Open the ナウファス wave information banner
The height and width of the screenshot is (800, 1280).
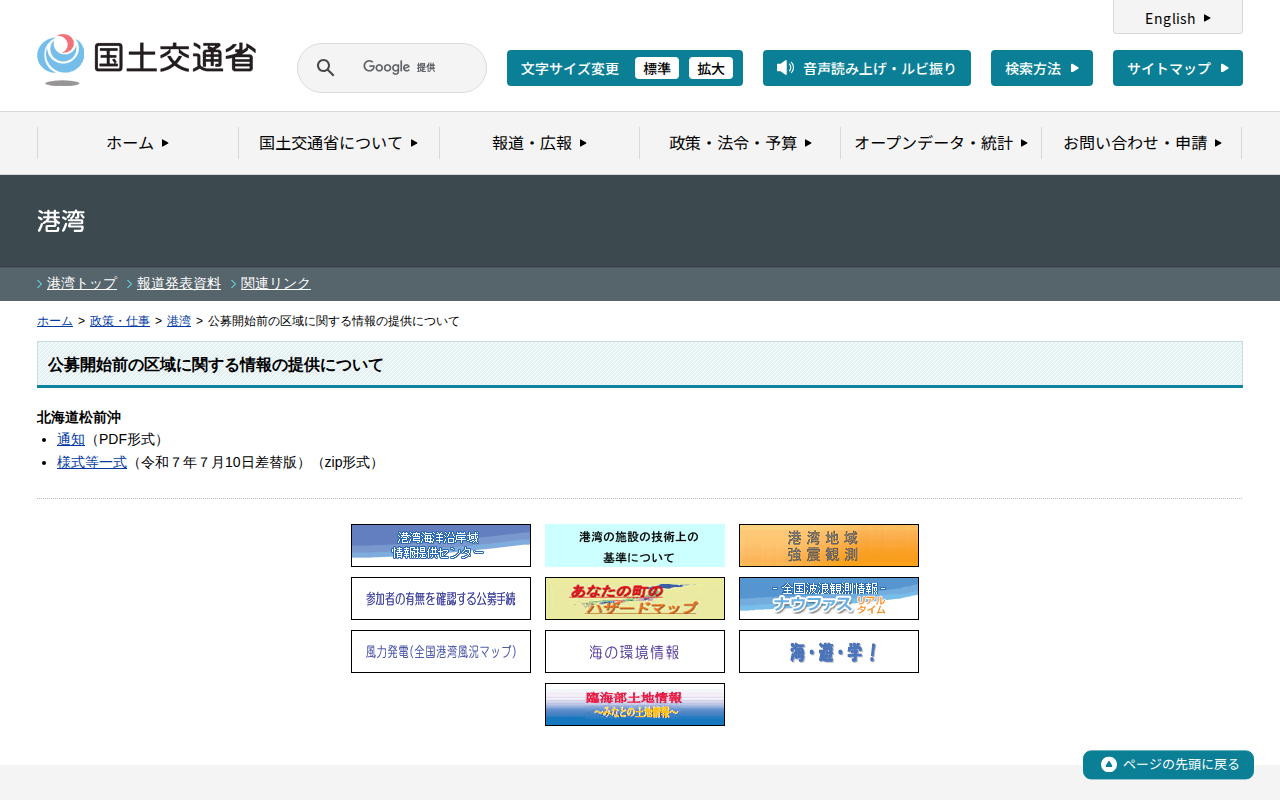pos(828,598)
